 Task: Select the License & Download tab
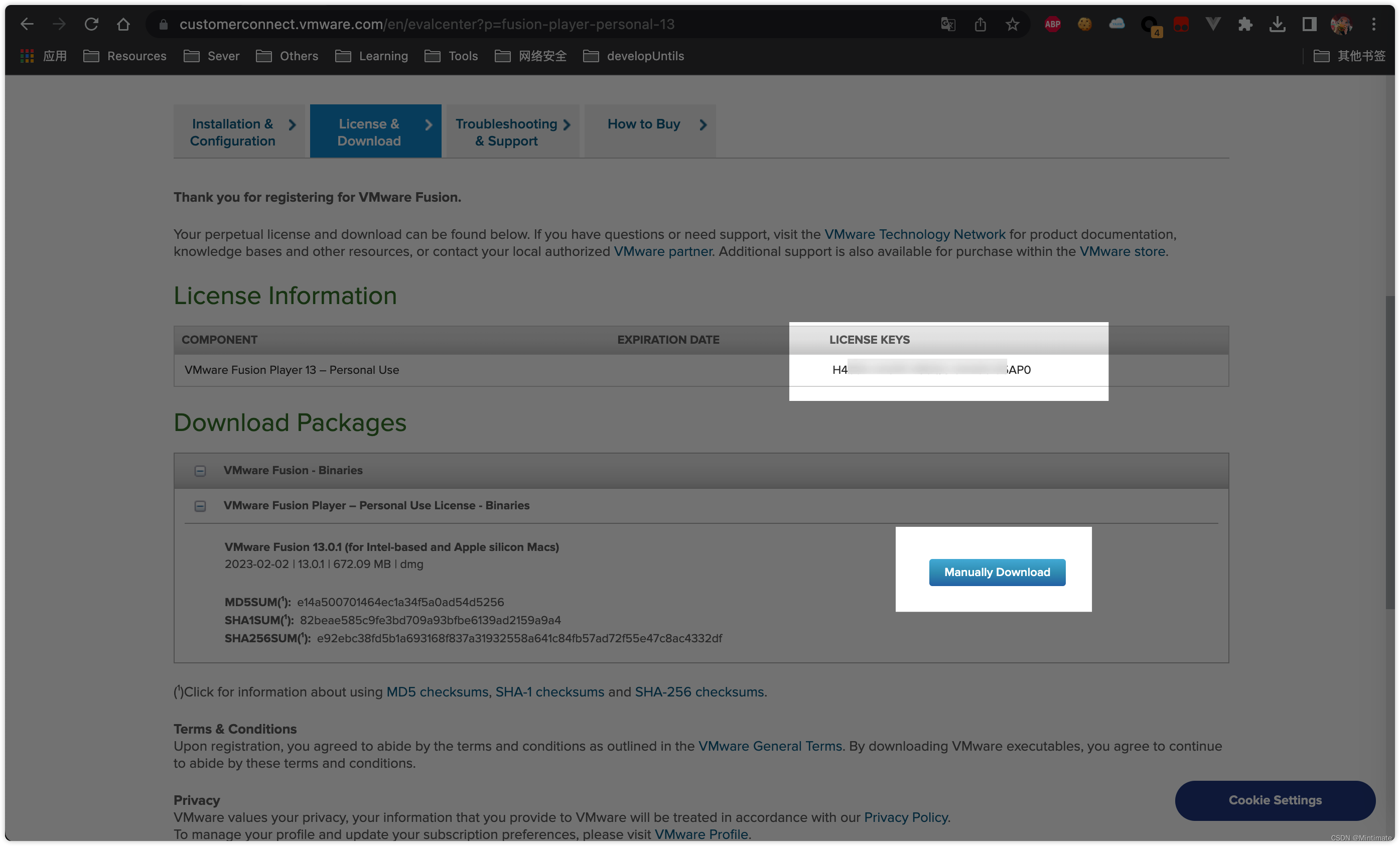coord(375,131)
